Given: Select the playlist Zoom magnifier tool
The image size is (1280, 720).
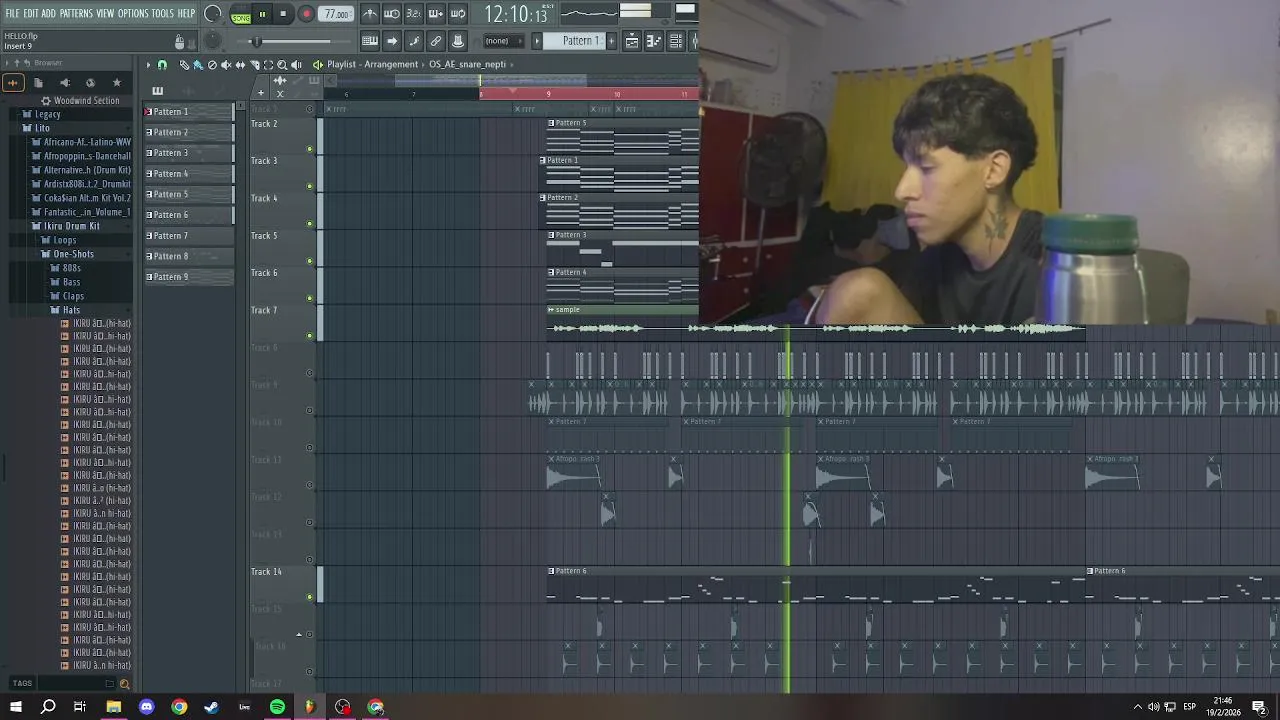Looking at the screenshot, I should 282,64.
